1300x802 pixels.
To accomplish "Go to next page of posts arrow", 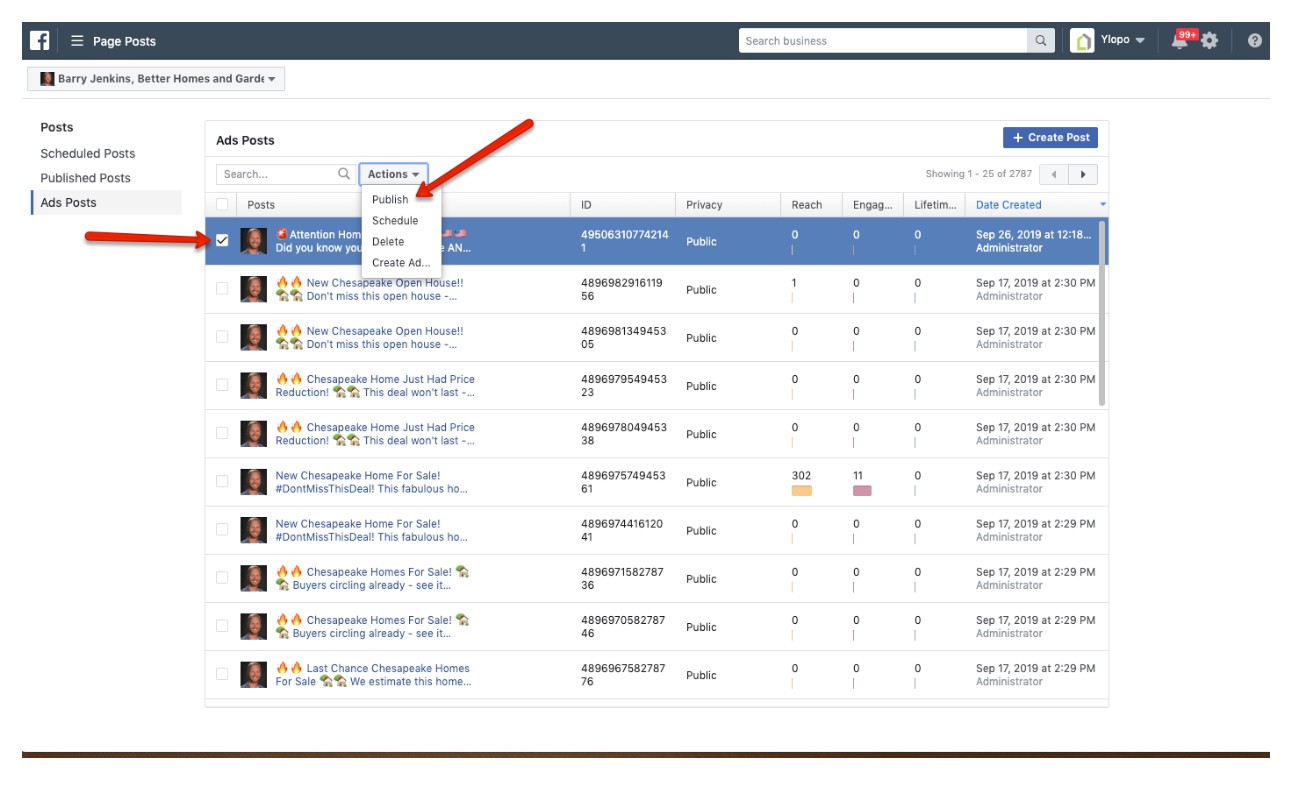I will pyautogui.click(x=1083, y=174).
